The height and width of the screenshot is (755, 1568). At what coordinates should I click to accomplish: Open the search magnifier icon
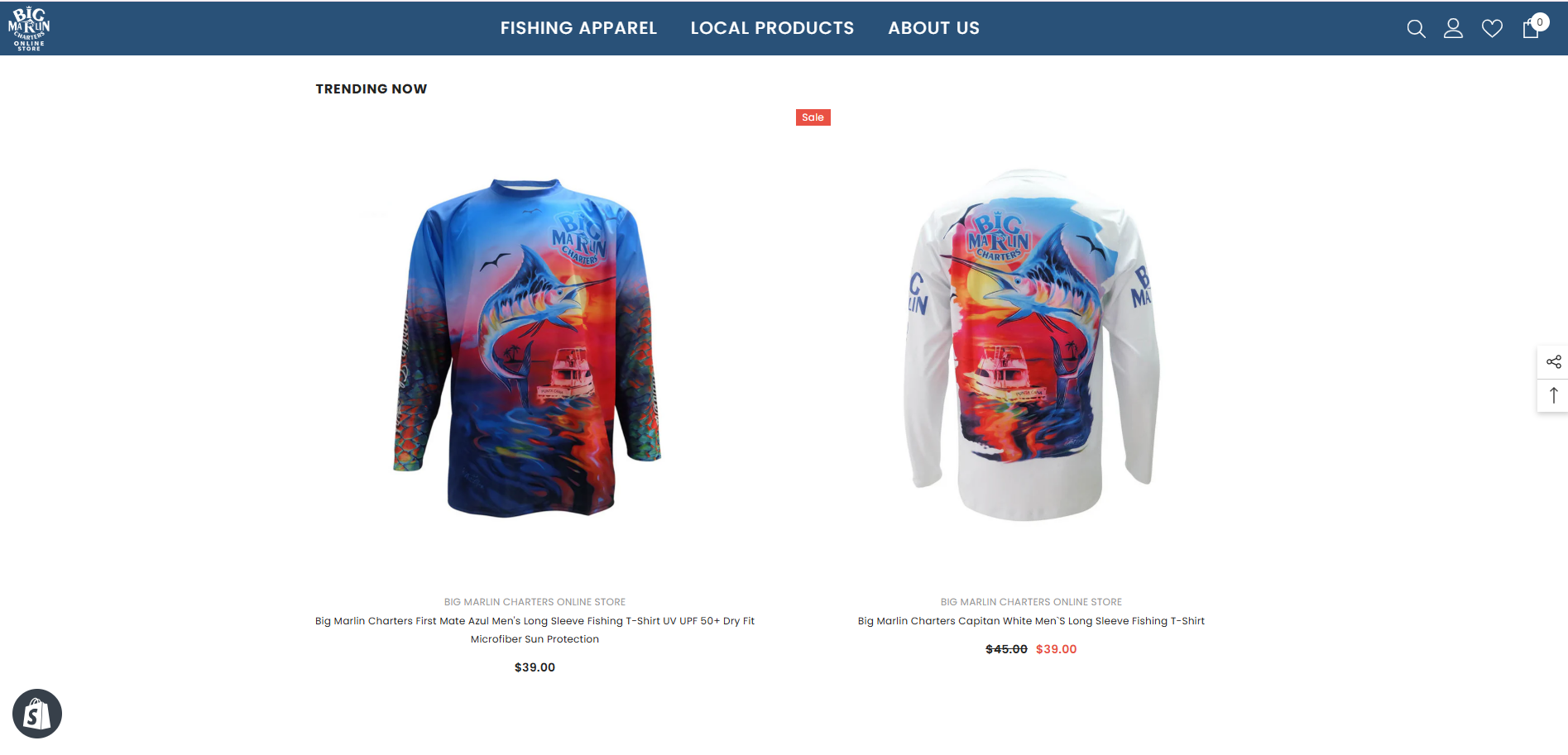(1416, 29)
